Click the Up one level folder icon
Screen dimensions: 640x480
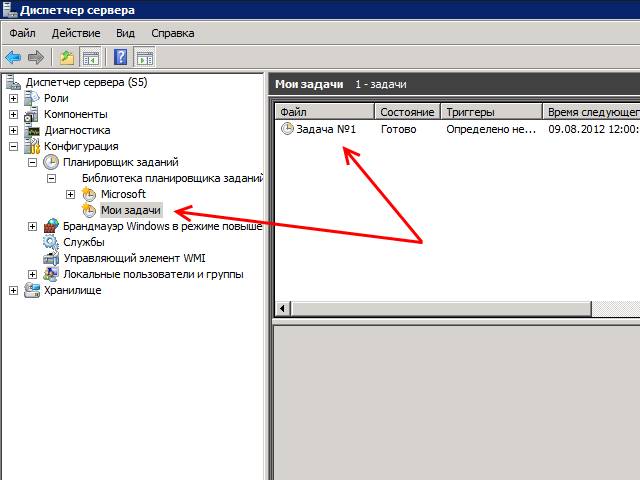tap(66, 57)
